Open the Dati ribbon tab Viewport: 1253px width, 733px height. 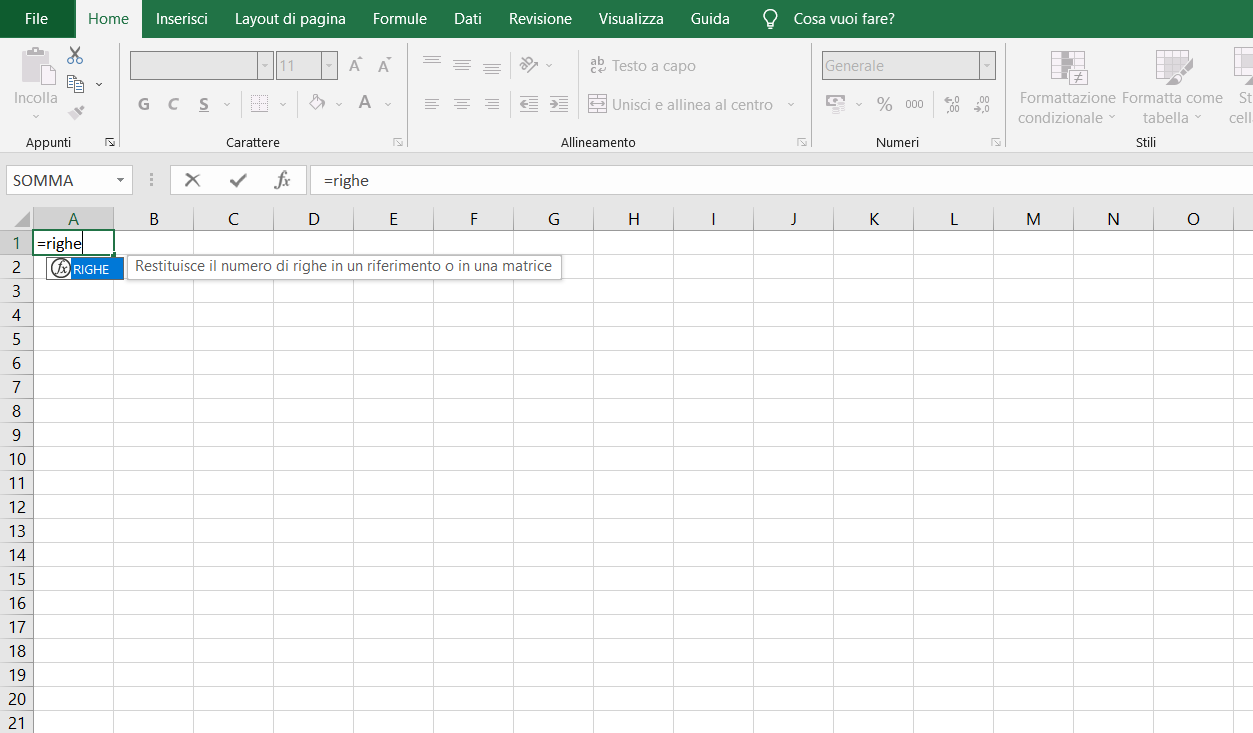466,18
